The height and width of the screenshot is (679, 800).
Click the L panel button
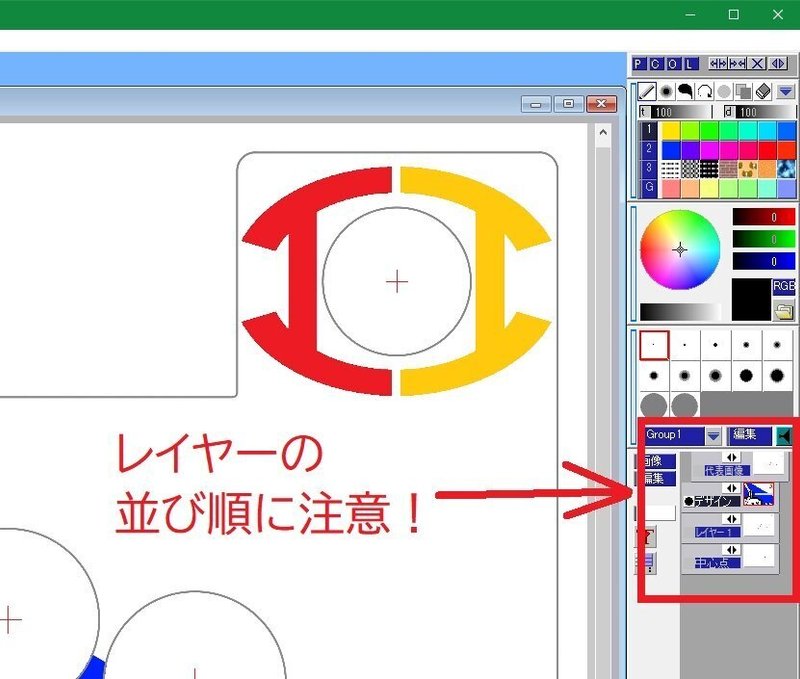[x=690, y=64]
